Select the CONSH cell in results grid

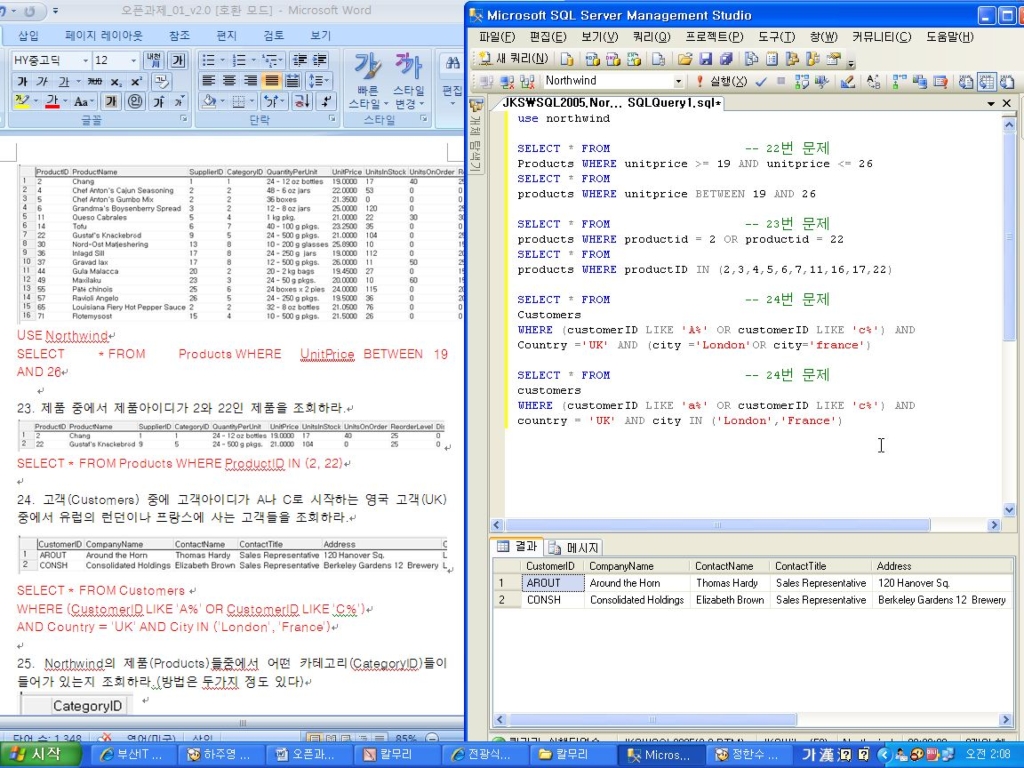click(552, 600)
